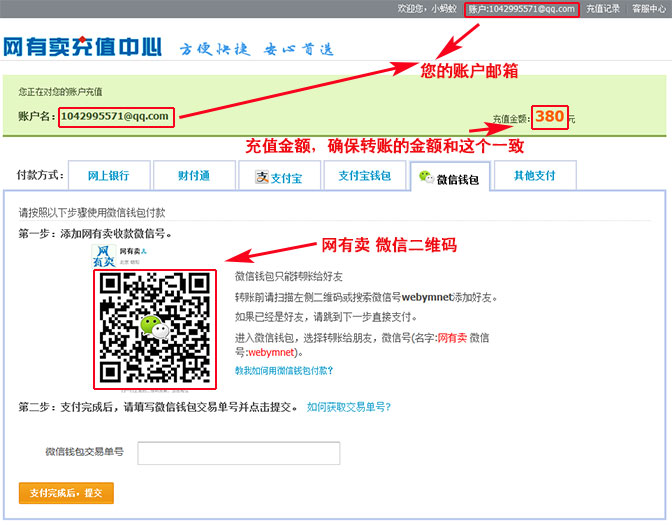The width and height of the screenshot is (672, 525).
Task: Select the 微信钱包 payment tab
Action: [450, 177]
